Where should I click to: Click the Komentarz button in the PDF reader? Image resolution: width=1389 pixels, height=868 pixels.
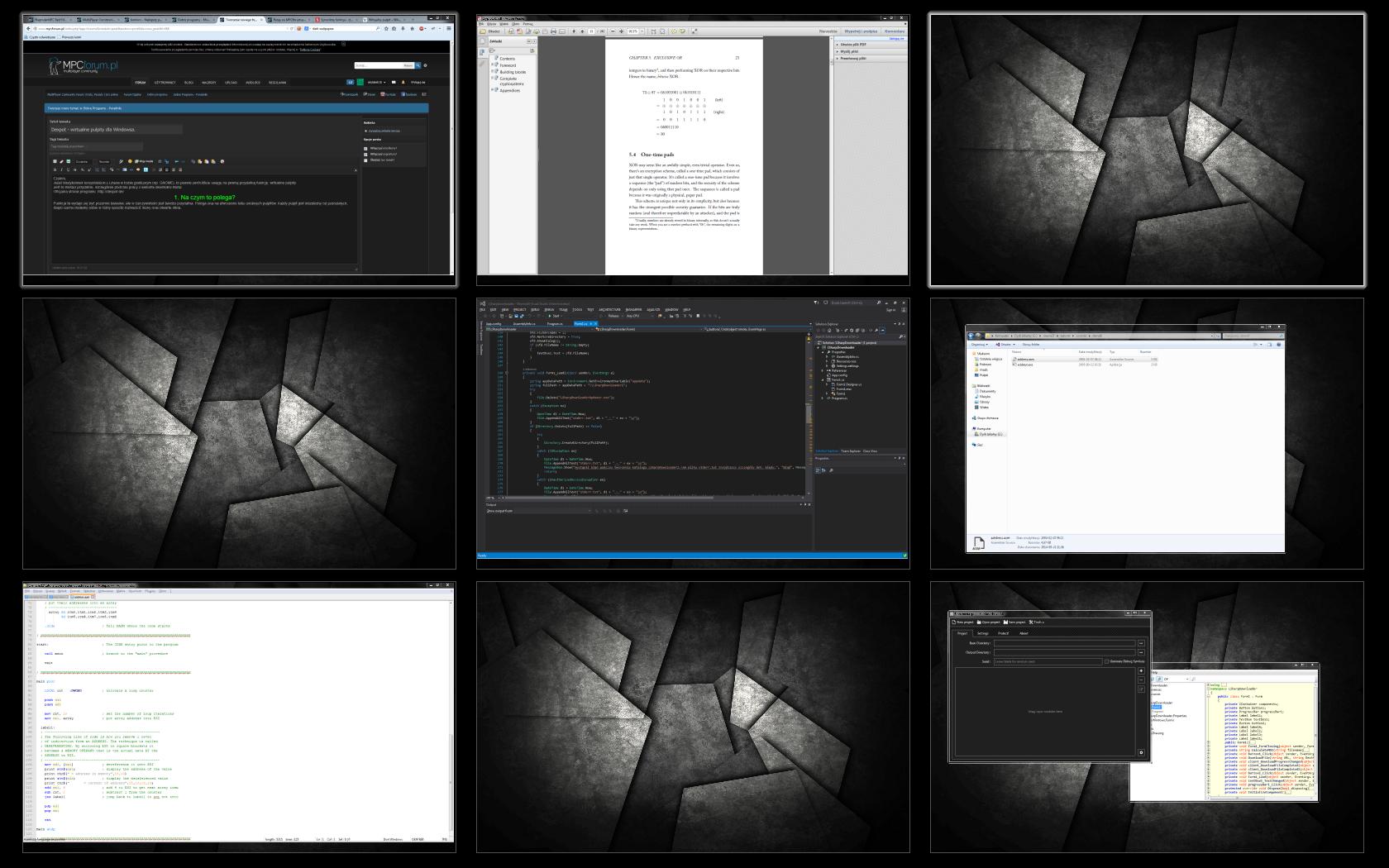(895, 31)
